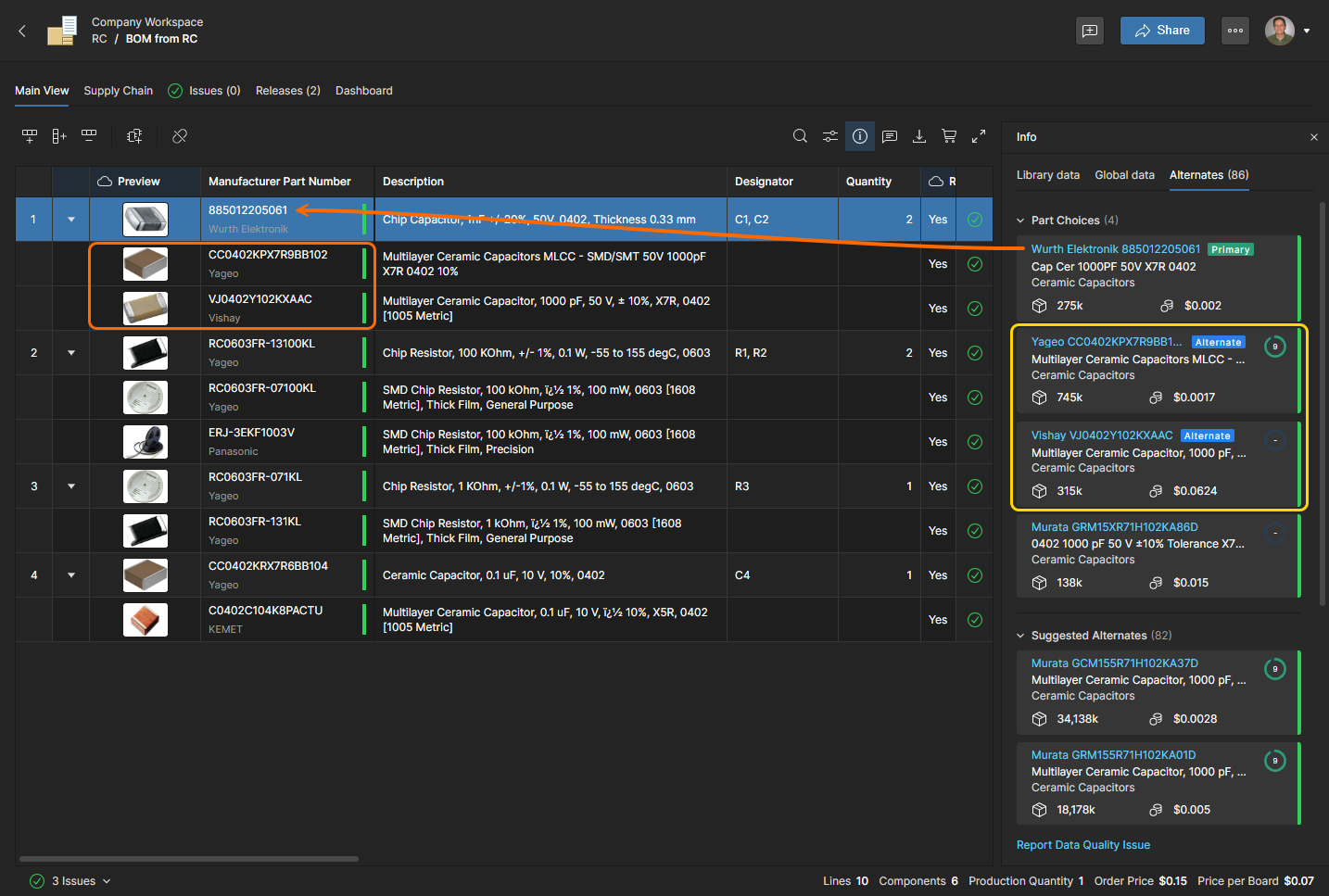The height and width of the screenshot is (896, 1329).
Task: Click the Share button
Action: coord(1161,31)
